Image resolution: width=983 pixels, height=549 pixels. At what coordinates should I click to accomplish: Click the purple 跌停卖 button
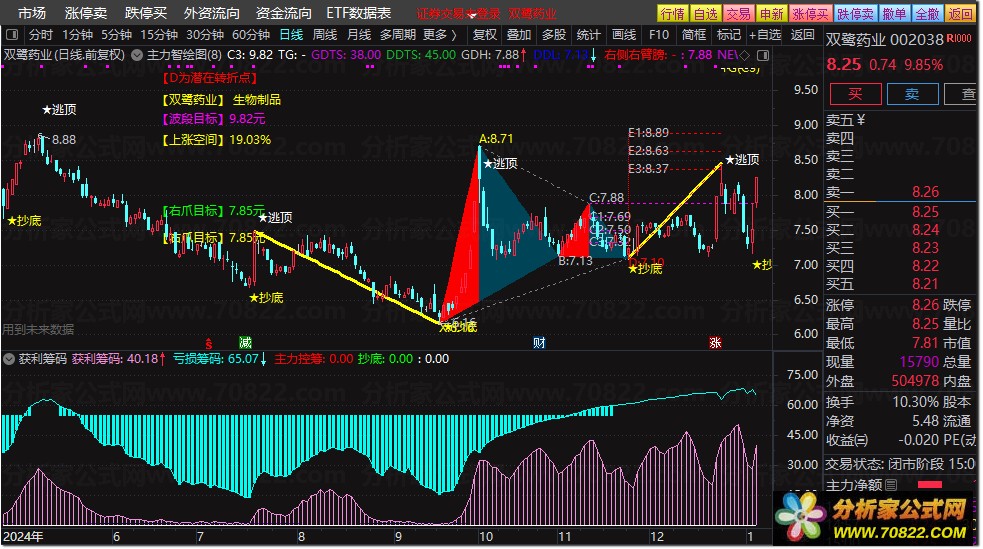(x=855, y=14)
